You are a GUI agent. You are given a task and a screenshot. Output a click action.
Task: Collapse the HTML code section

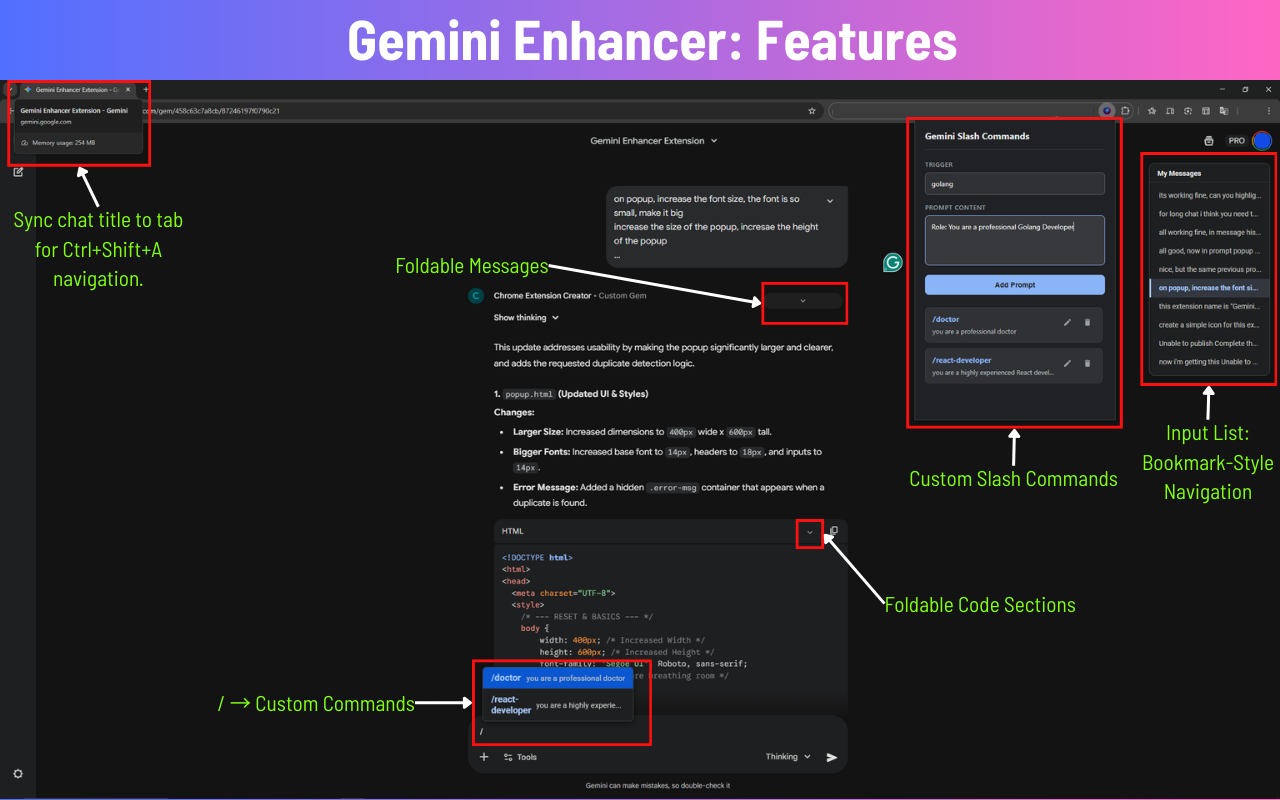(810, 532)
